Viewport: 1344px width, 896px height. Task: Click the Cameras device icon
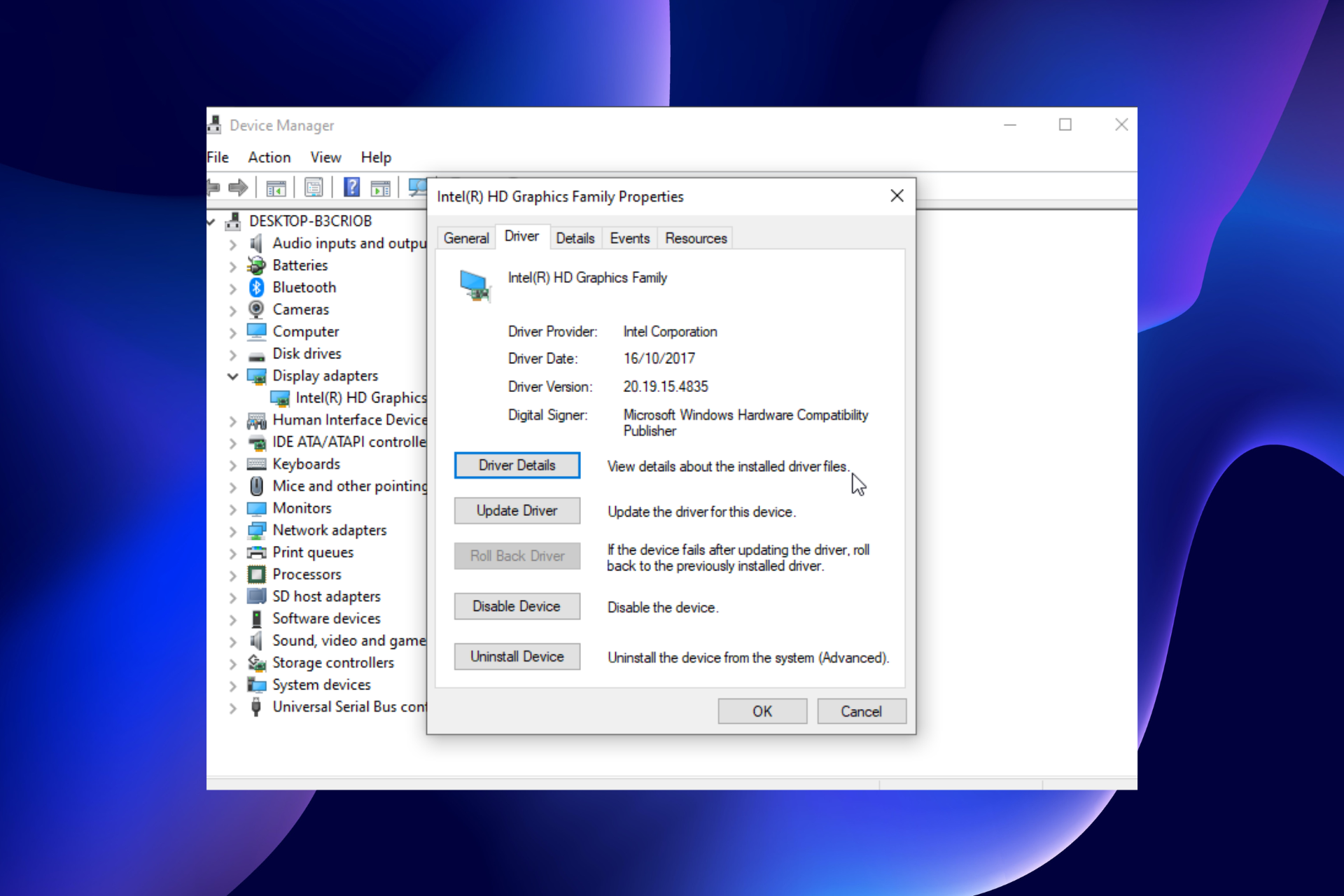tap(256, 309)
